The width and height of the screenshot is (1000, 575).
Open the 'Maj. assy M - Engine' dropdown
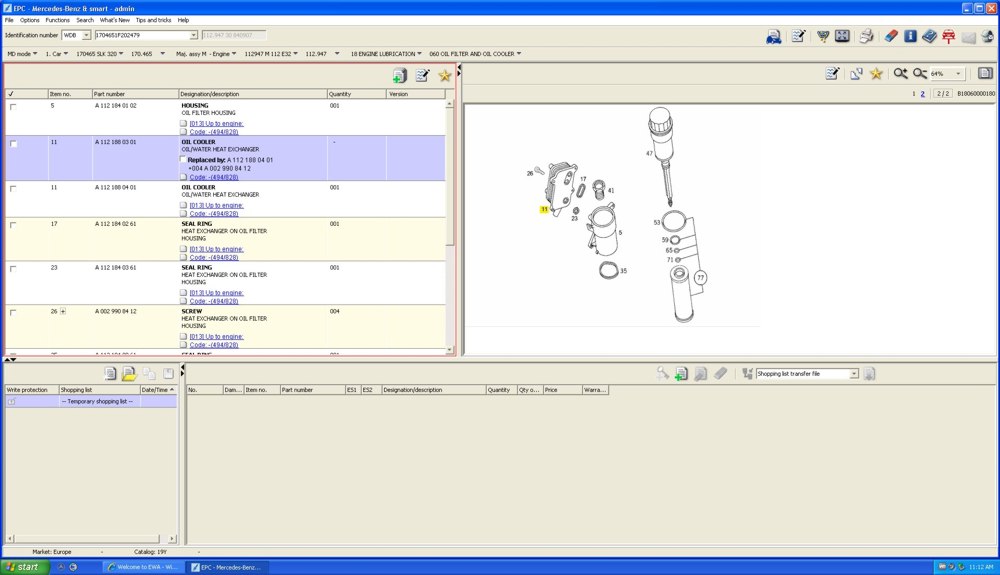206,54
